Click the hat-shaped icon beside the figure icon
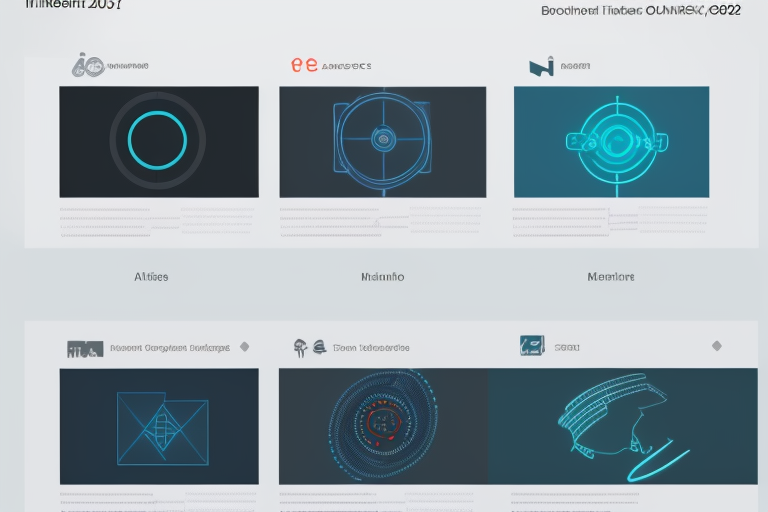 click(x=318, y=348)
